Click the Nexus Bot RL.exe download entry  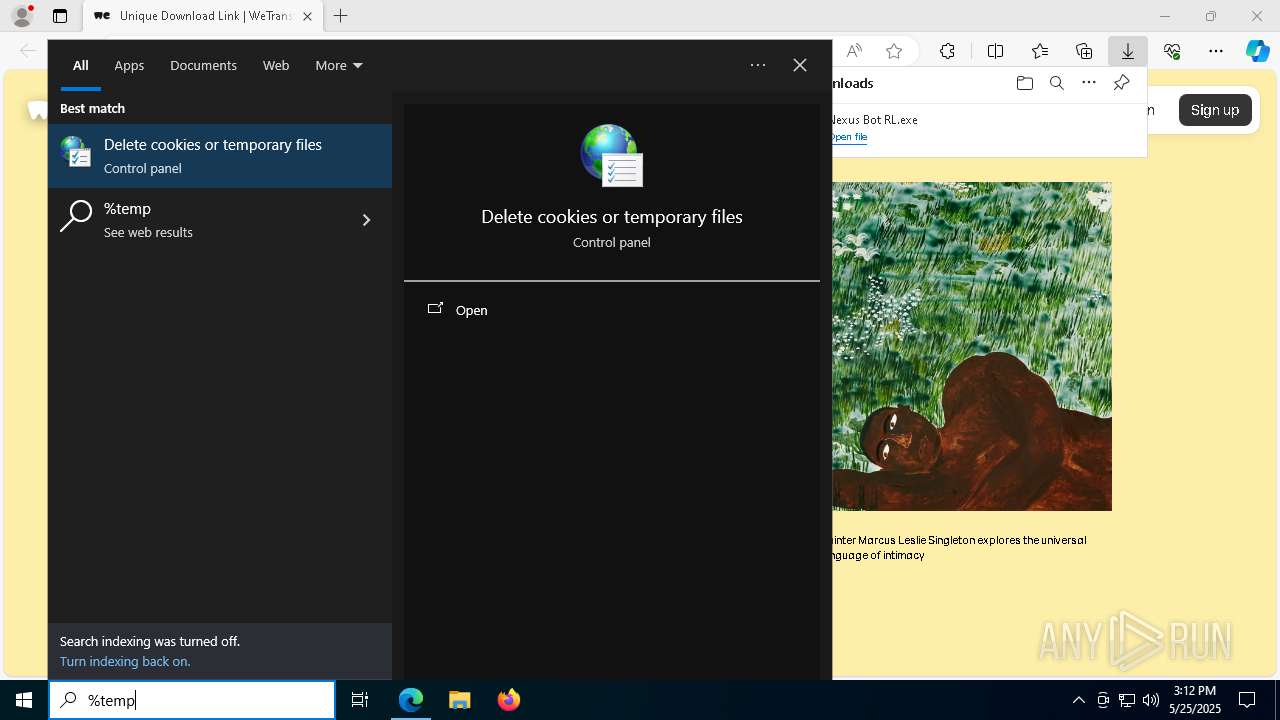(989, 128)
